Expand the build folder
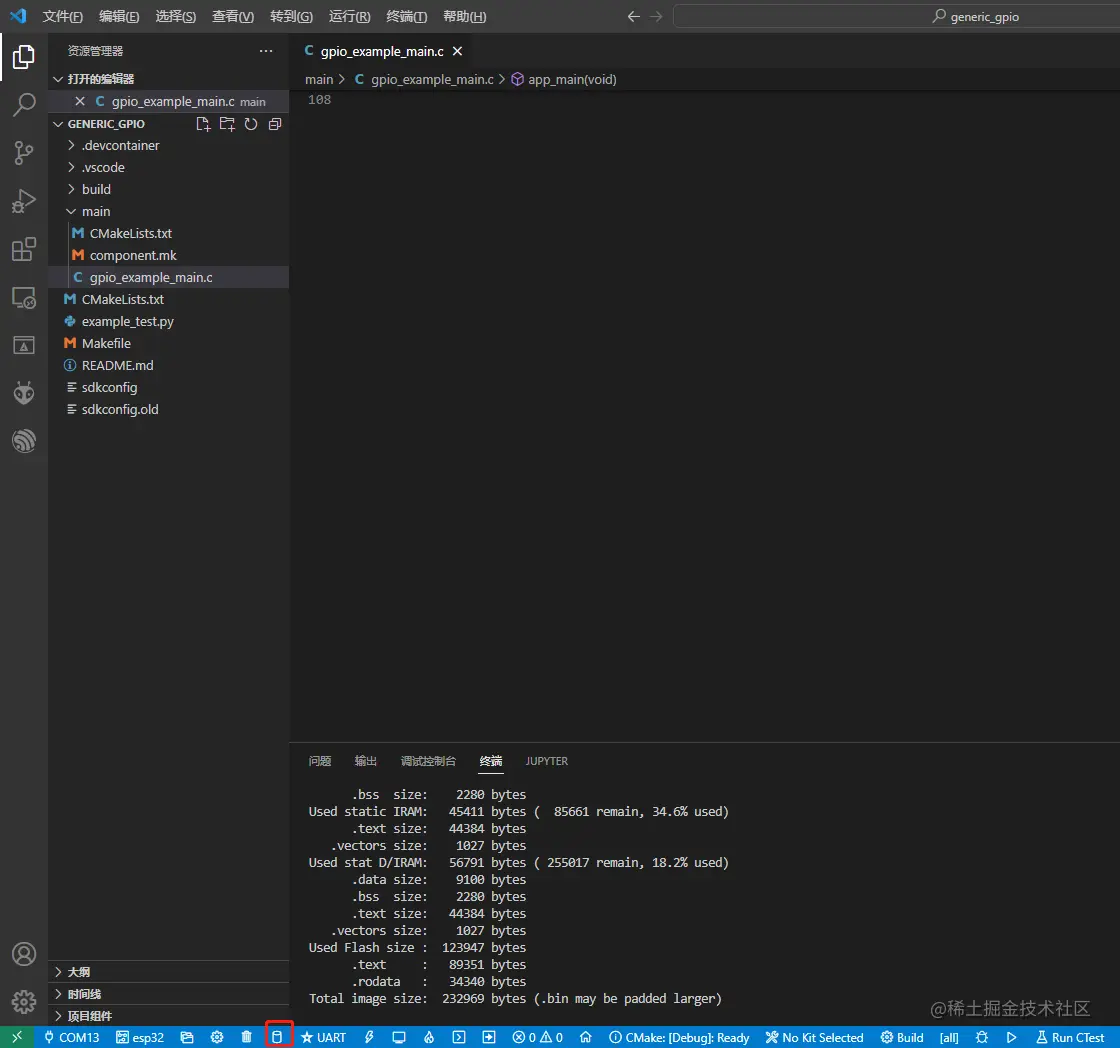The height and width of the screenshot is (1048, 1120). click(x=169, y=189)
